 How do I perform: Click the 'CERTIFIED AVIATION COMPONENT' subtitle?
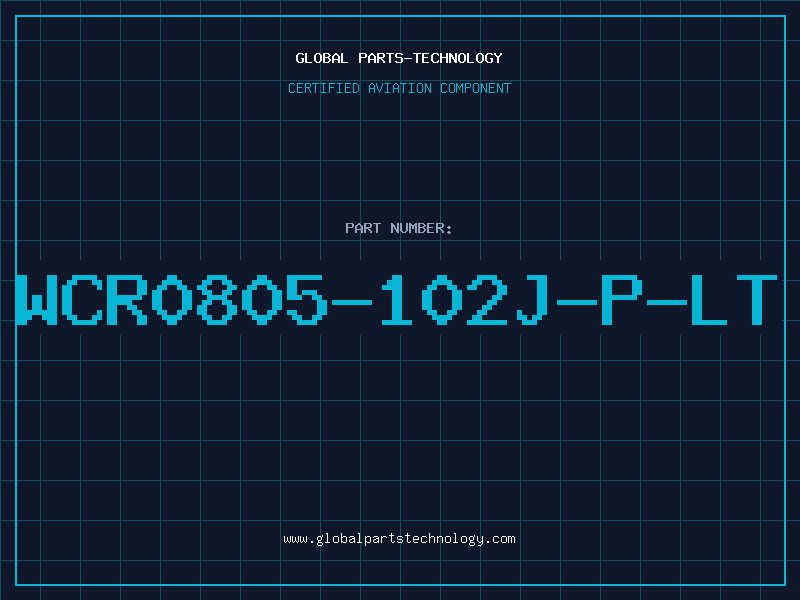point(399,88)
